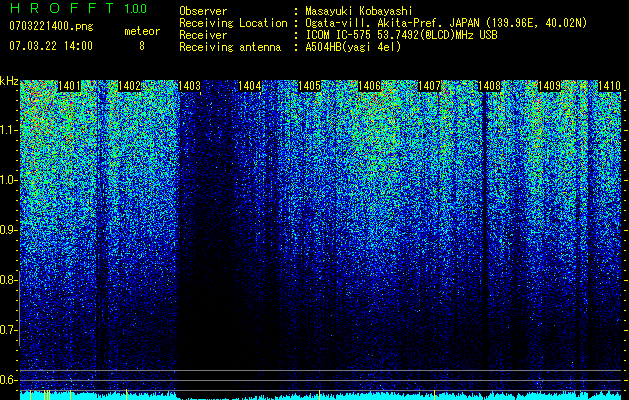This screenshot has width=629, height=400.
Task: Select the 1403 time marker label
Action: pyautogui.click(x=189, y=86)
